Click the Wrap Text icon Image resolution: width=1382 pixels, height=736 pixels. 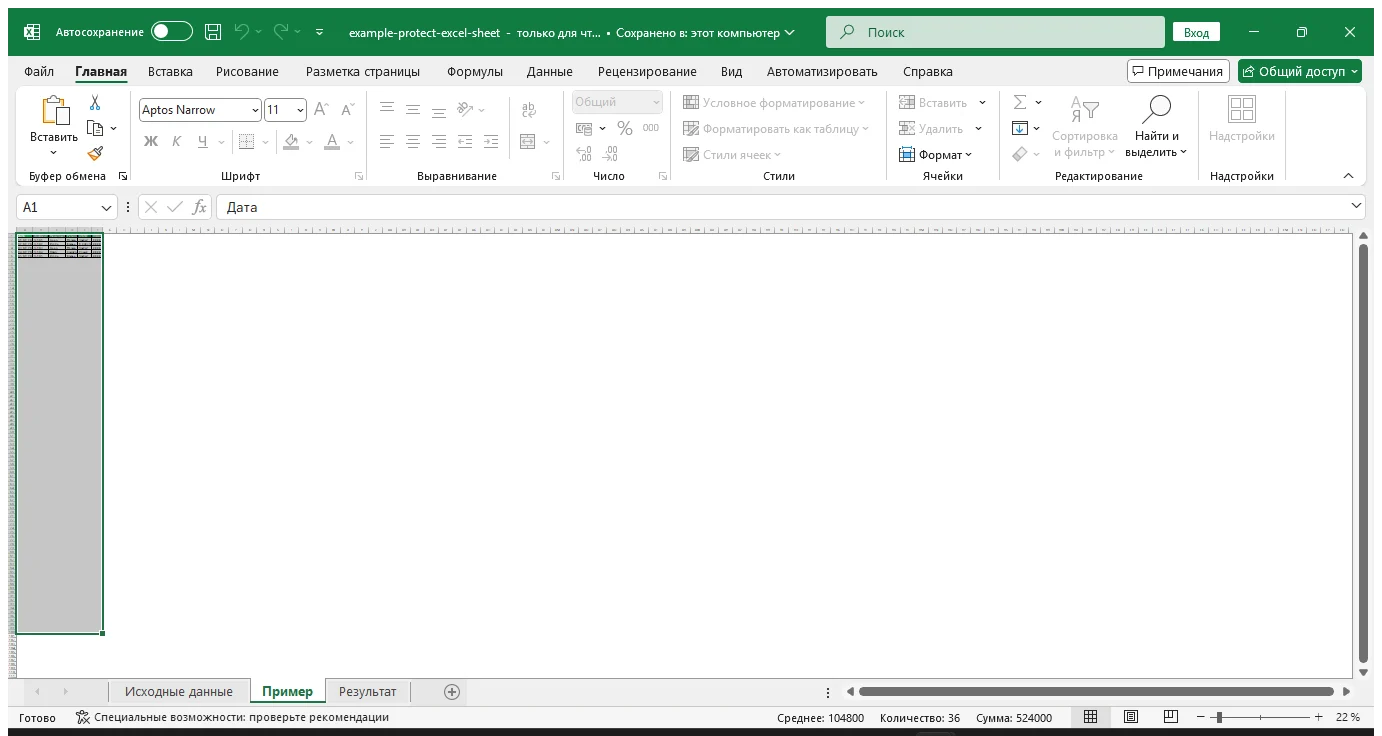pyautogui.click(x=529, y=110)
